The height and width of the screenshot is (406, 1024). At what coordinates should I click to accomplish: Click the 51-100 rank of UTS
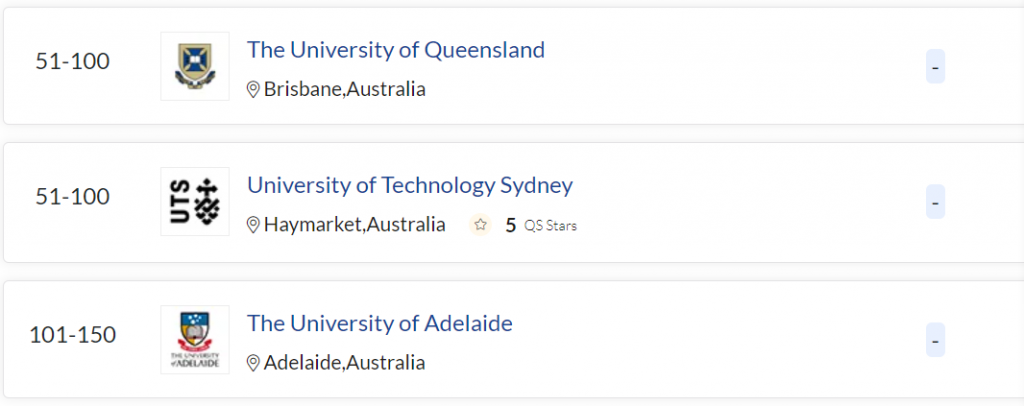click(73, 197)
